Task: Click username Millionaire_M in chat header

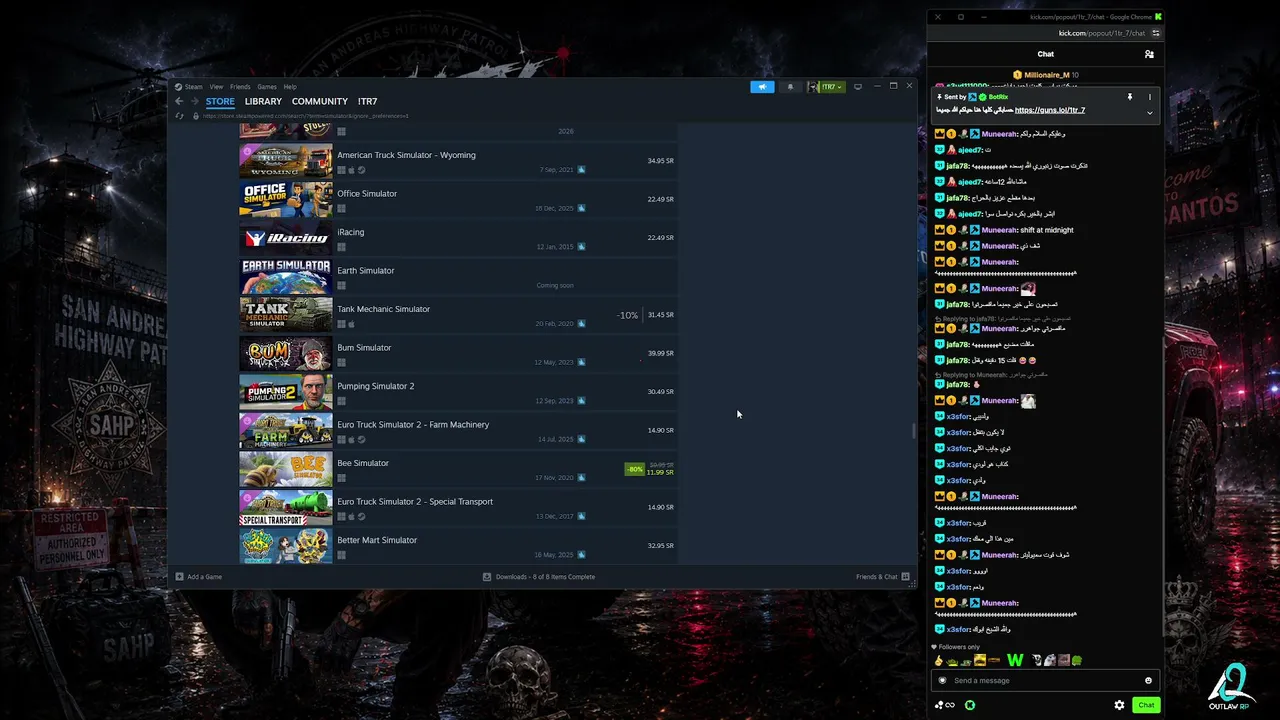Action: (1046, 75)
